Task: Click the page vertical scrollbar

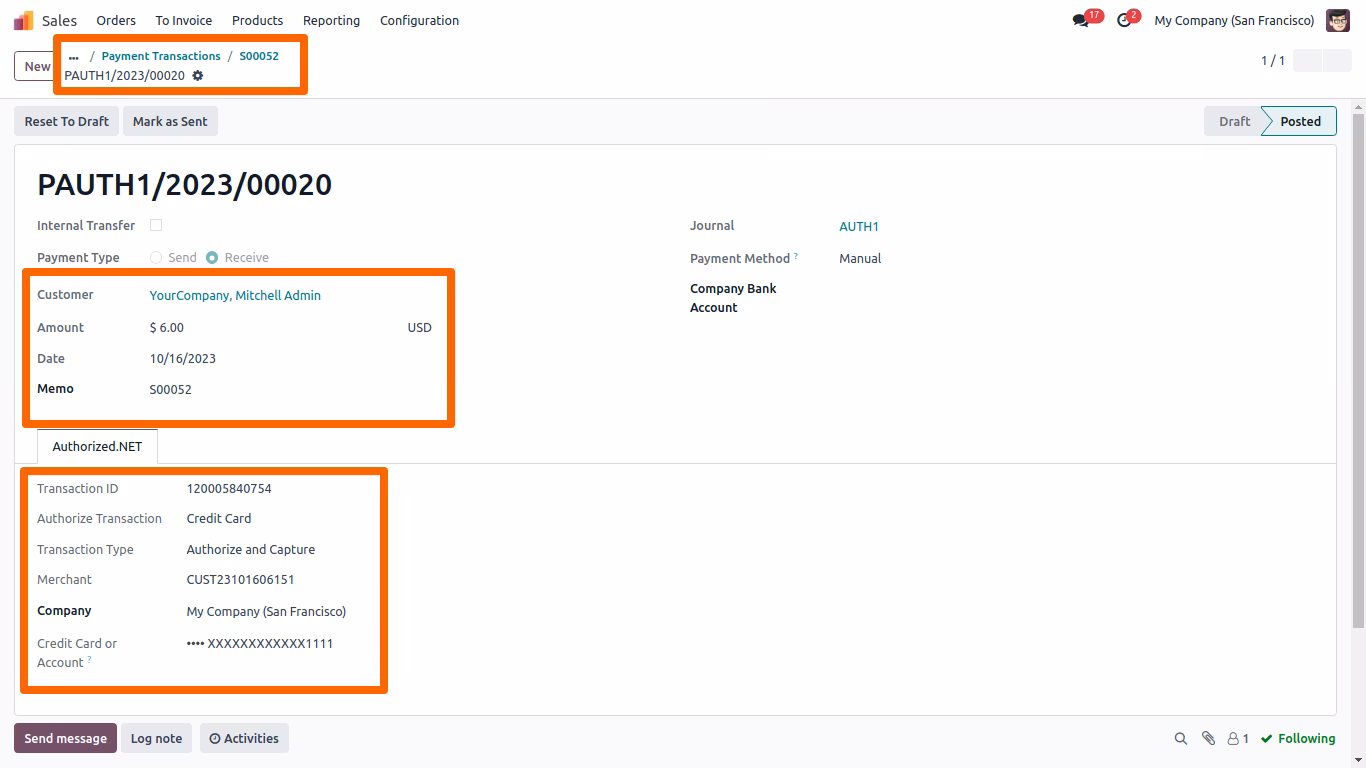Action: 1358,370
